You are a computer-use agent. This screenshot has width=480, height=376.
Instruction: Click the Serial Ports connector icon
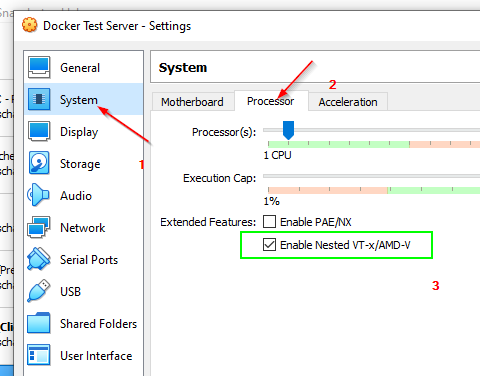coord(39,259)
